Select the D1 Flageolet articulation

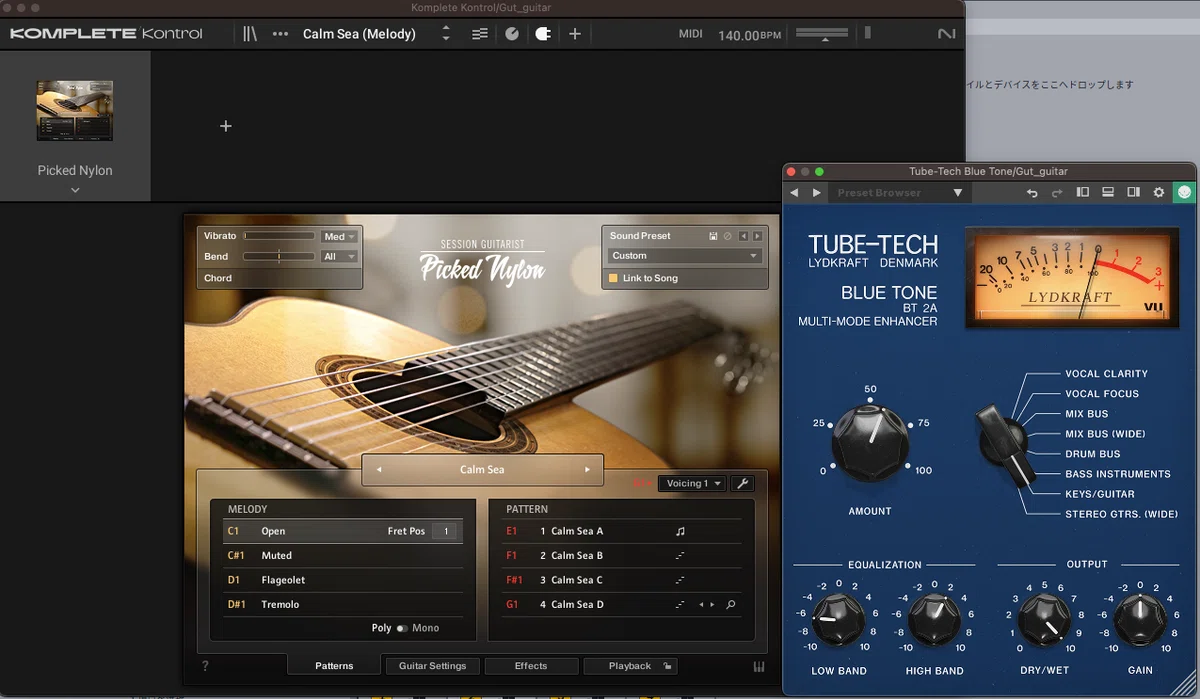(342, 580)
